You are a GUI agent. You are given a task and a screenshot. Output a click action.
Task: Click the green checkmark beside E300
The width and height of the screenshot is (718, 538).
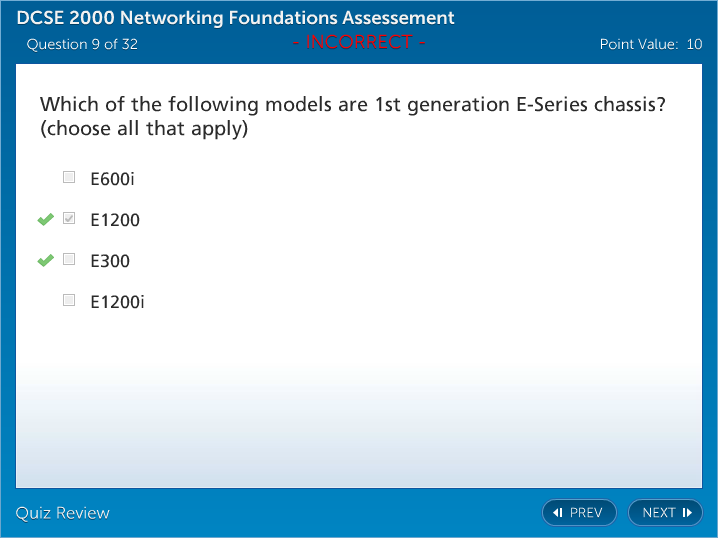(45, 261)
